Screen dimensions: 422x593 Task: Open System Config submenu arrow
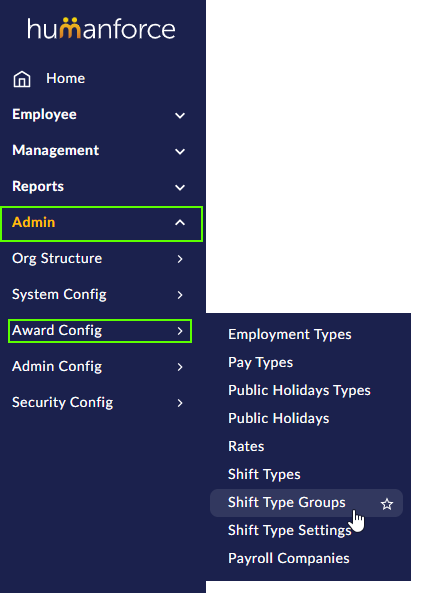pos(180,295)
